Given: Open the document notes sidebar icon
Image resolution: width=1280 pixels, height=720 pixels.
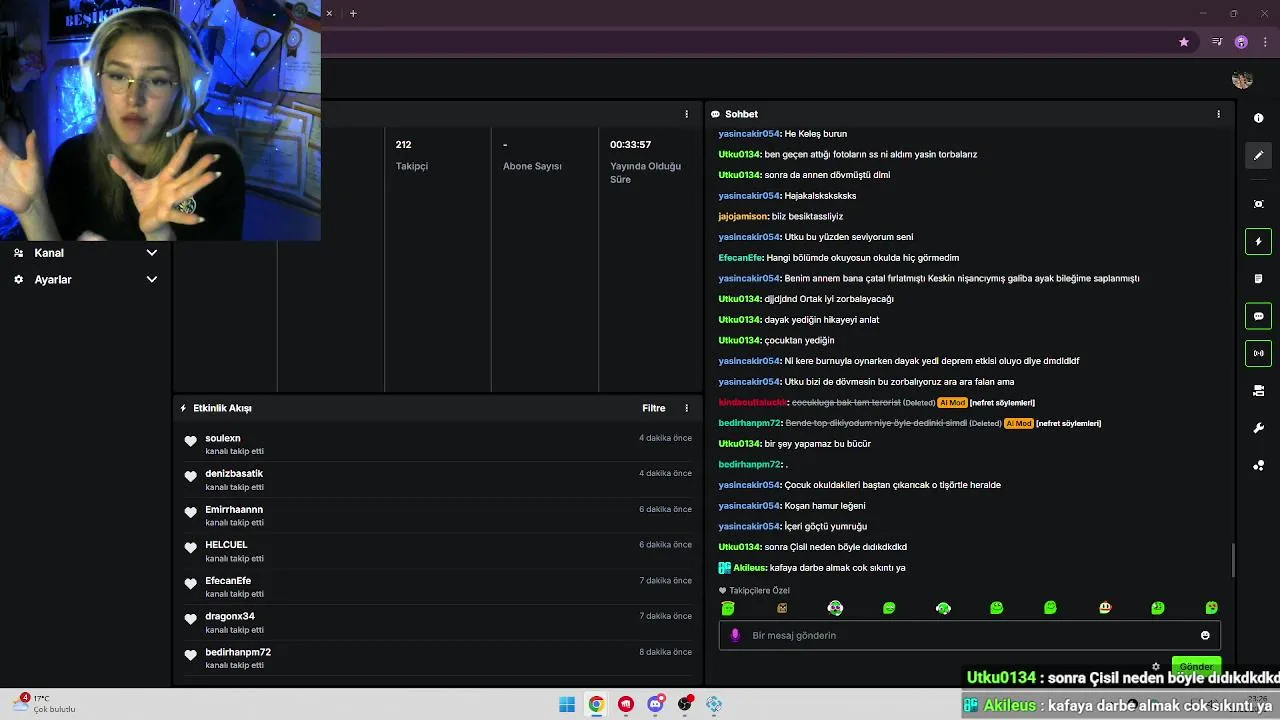Looking at the screenshot, I should pyautogui.click(x=1258, y=279).
